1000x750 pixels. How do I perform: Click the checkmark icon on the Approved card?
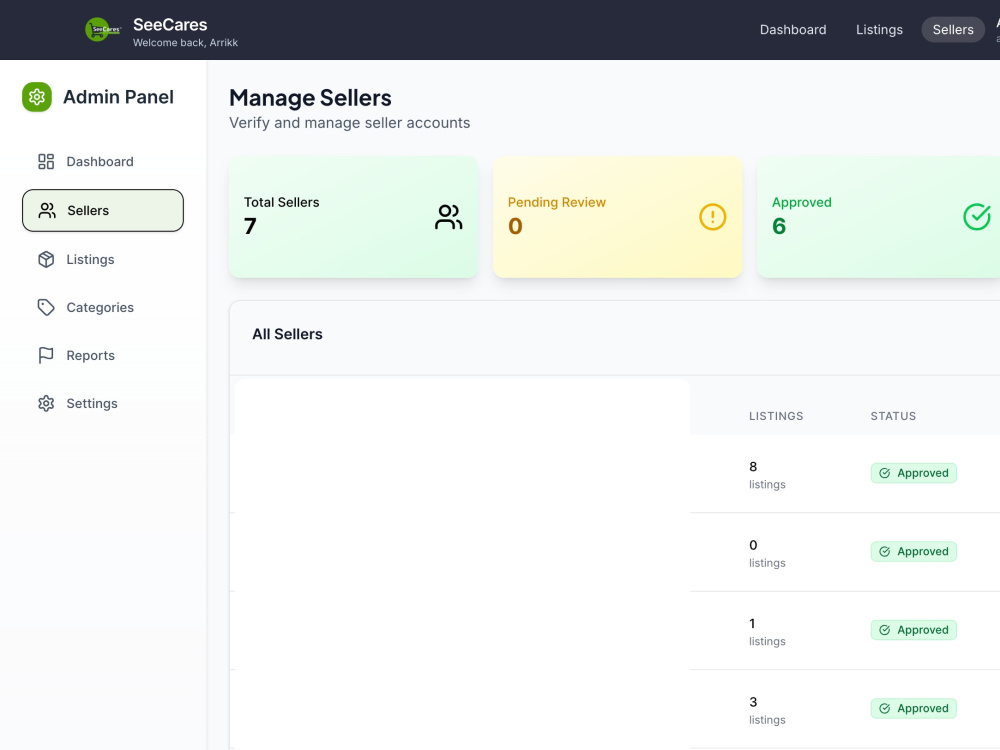(976, 217)
